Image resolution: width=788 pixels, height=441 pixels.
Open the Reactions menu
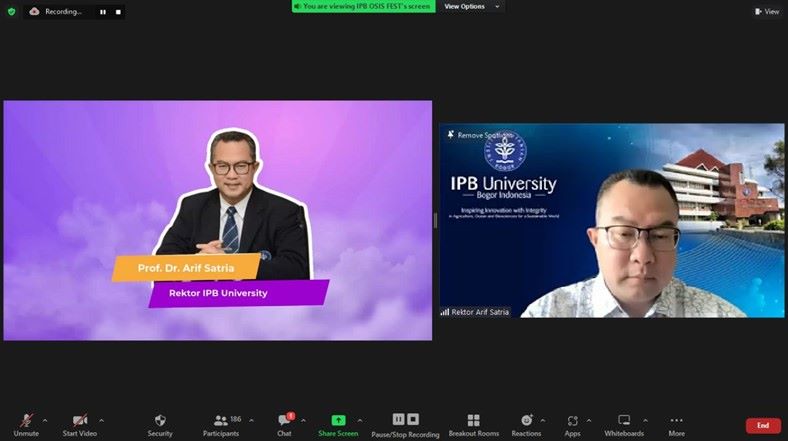tap(526, 424)
